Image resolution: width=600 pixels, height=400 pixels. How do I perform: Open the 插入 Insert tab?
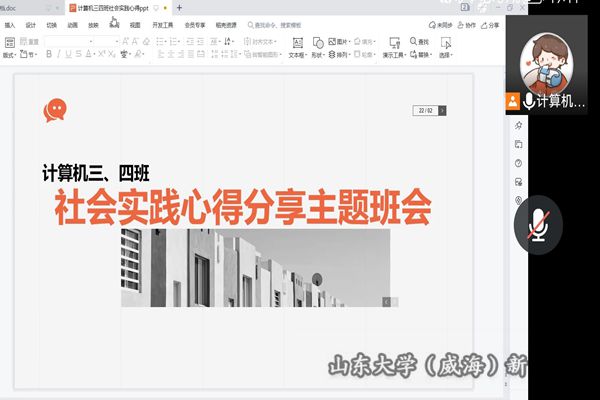(10, 25)
